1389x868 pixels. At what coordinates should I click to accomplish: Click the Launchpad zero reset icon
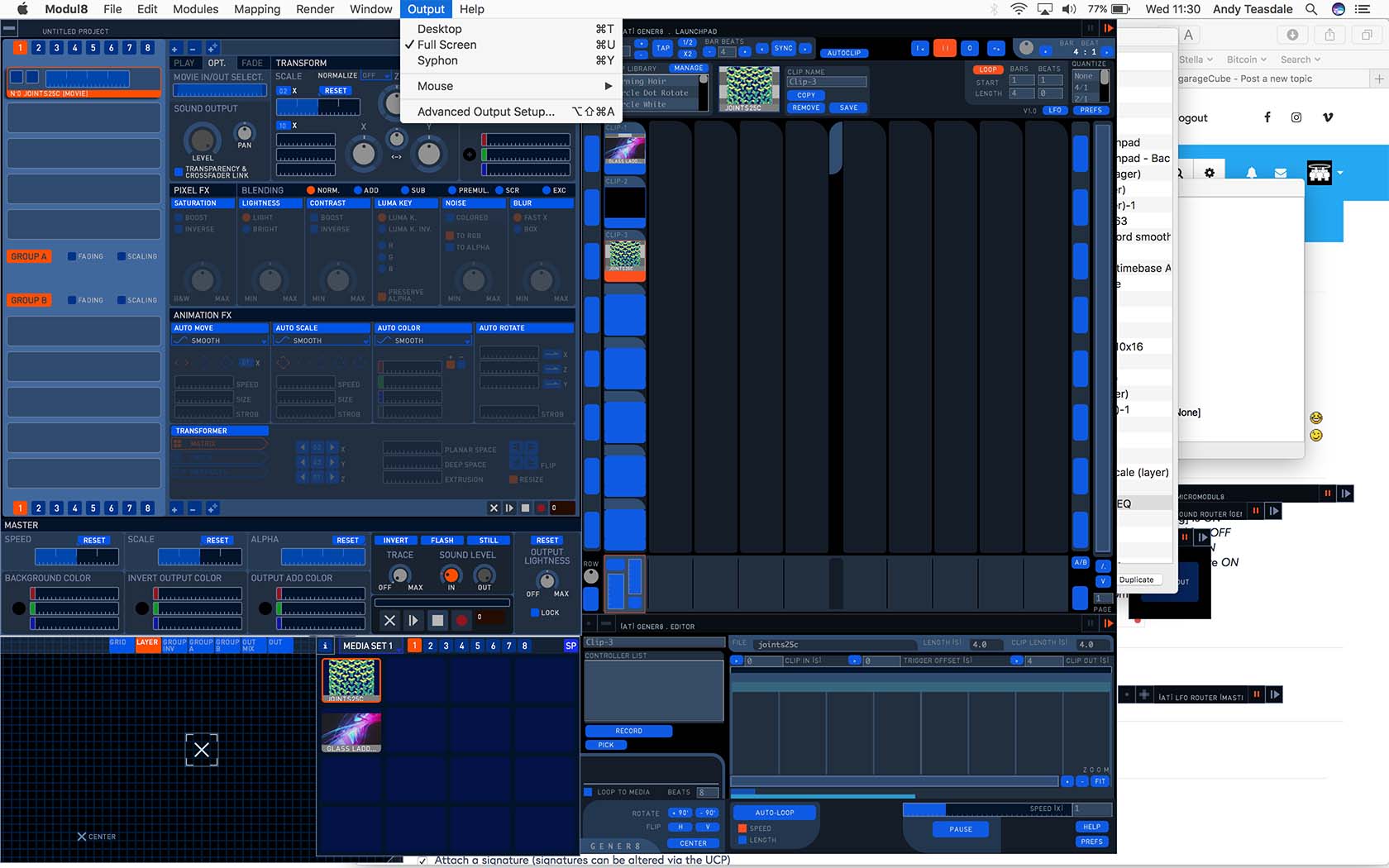[x=970, y=48]
